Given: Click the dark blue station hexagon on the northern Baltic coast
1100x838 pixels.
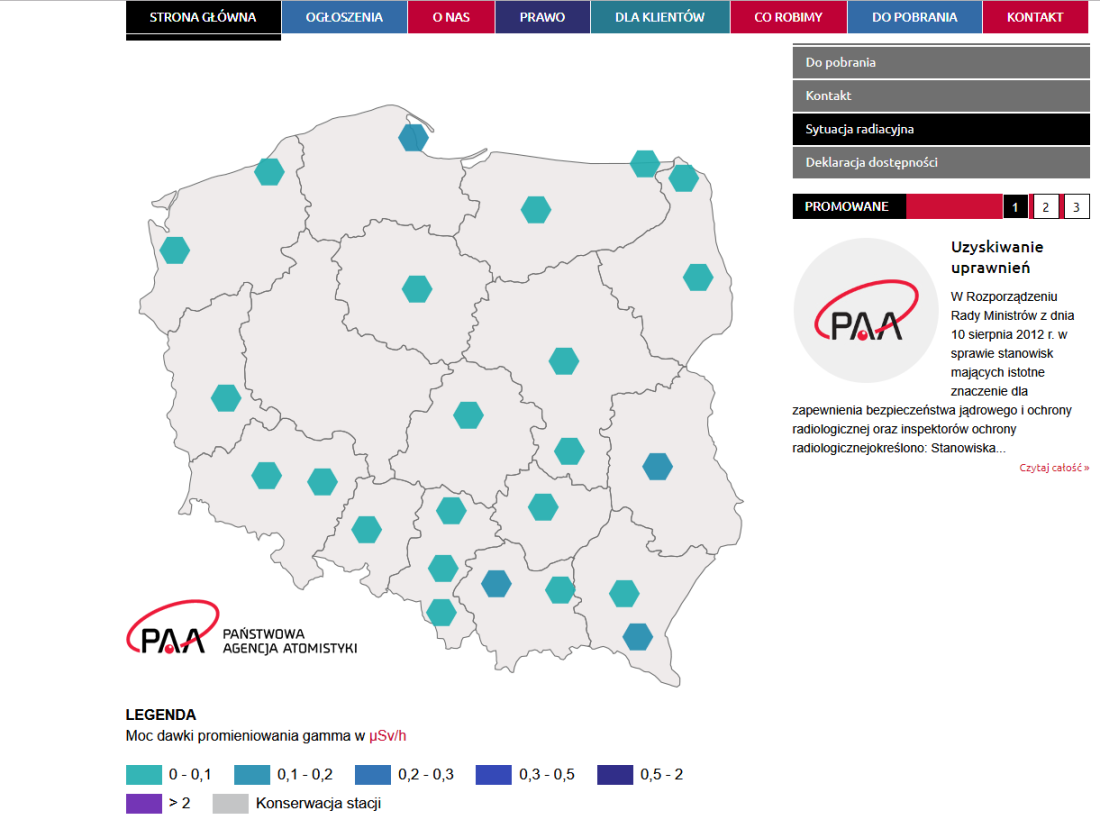Looking at the screenshot, I should point(413,137).
